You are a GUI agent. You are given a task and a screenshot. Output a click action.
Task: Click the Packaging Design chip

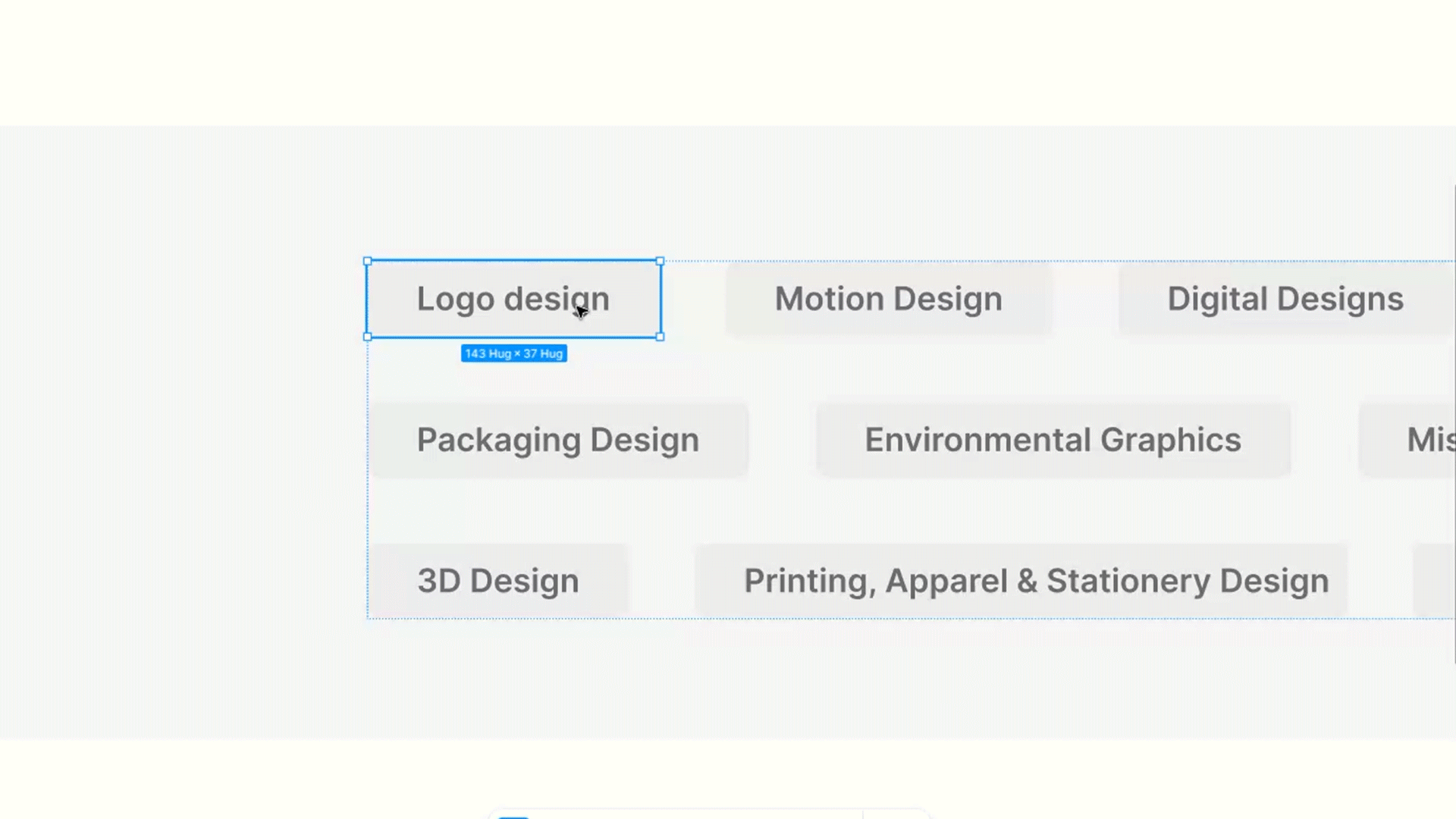(558, 440)
